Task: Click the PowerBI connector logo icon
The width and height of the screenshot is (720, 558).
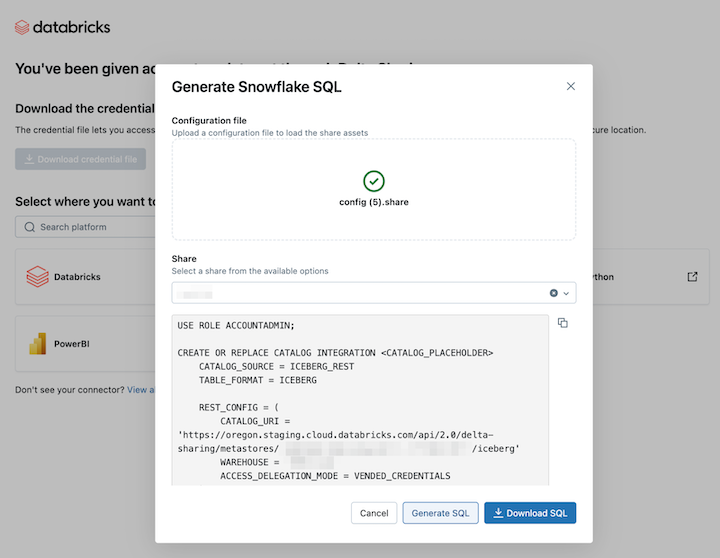Action: (37, 344)
